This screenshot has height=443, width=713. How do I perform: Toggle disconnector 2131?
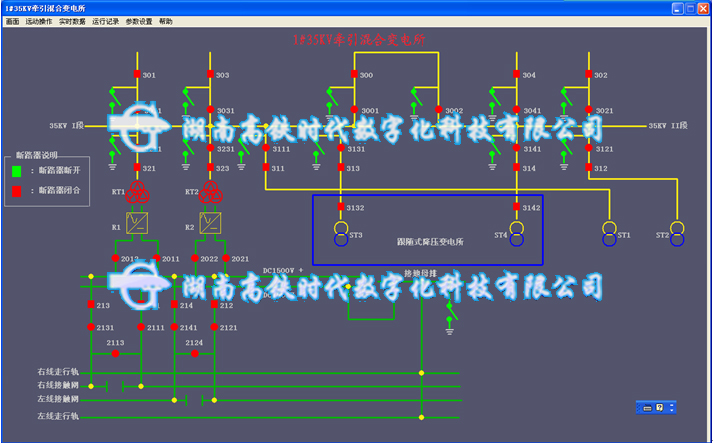(x=91, y=327)
